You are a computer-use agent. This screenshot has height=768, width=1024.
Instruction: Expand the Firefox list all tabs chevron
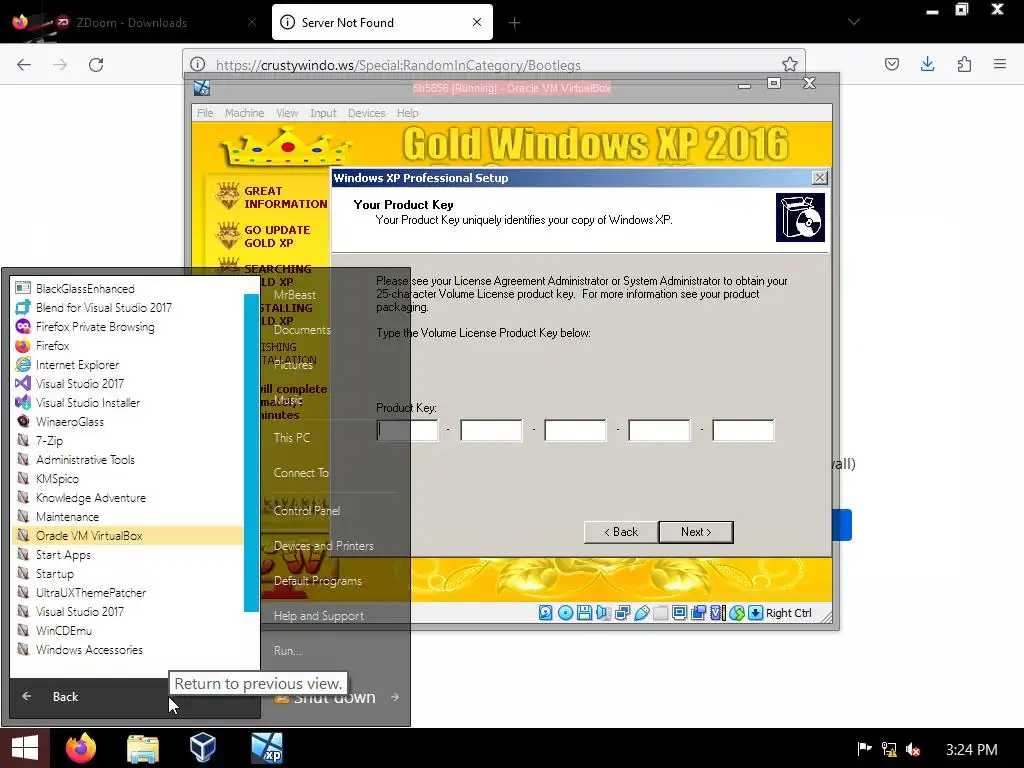853,22
